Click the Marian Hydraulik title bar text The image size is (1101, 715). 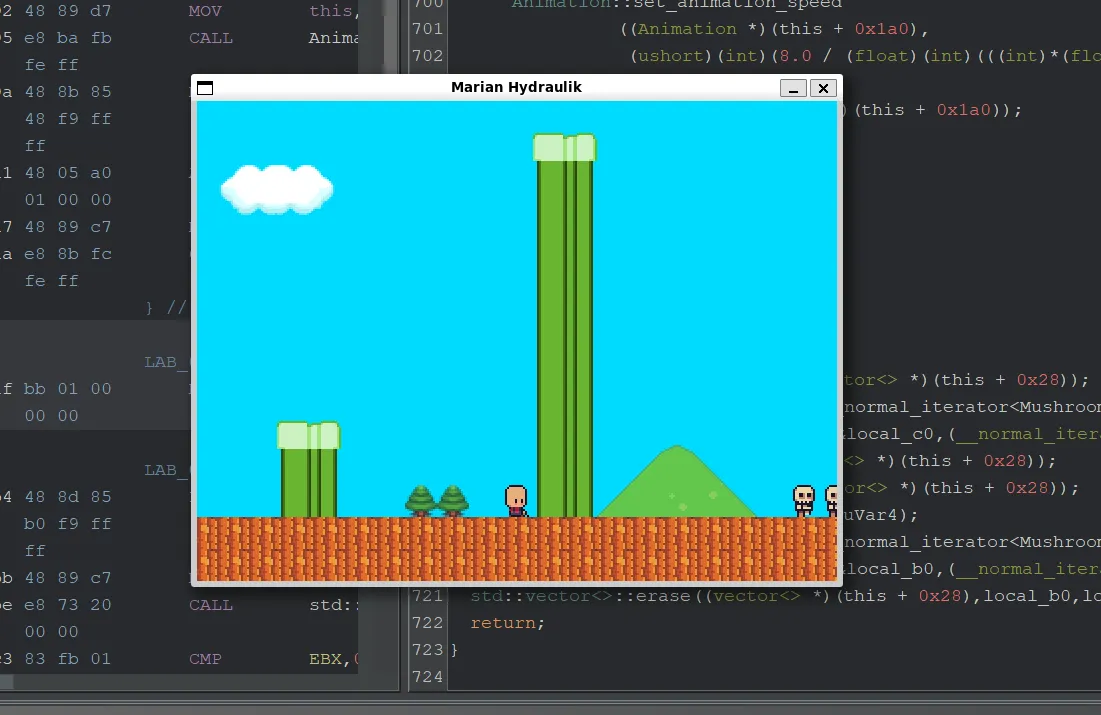coord(516,87)
